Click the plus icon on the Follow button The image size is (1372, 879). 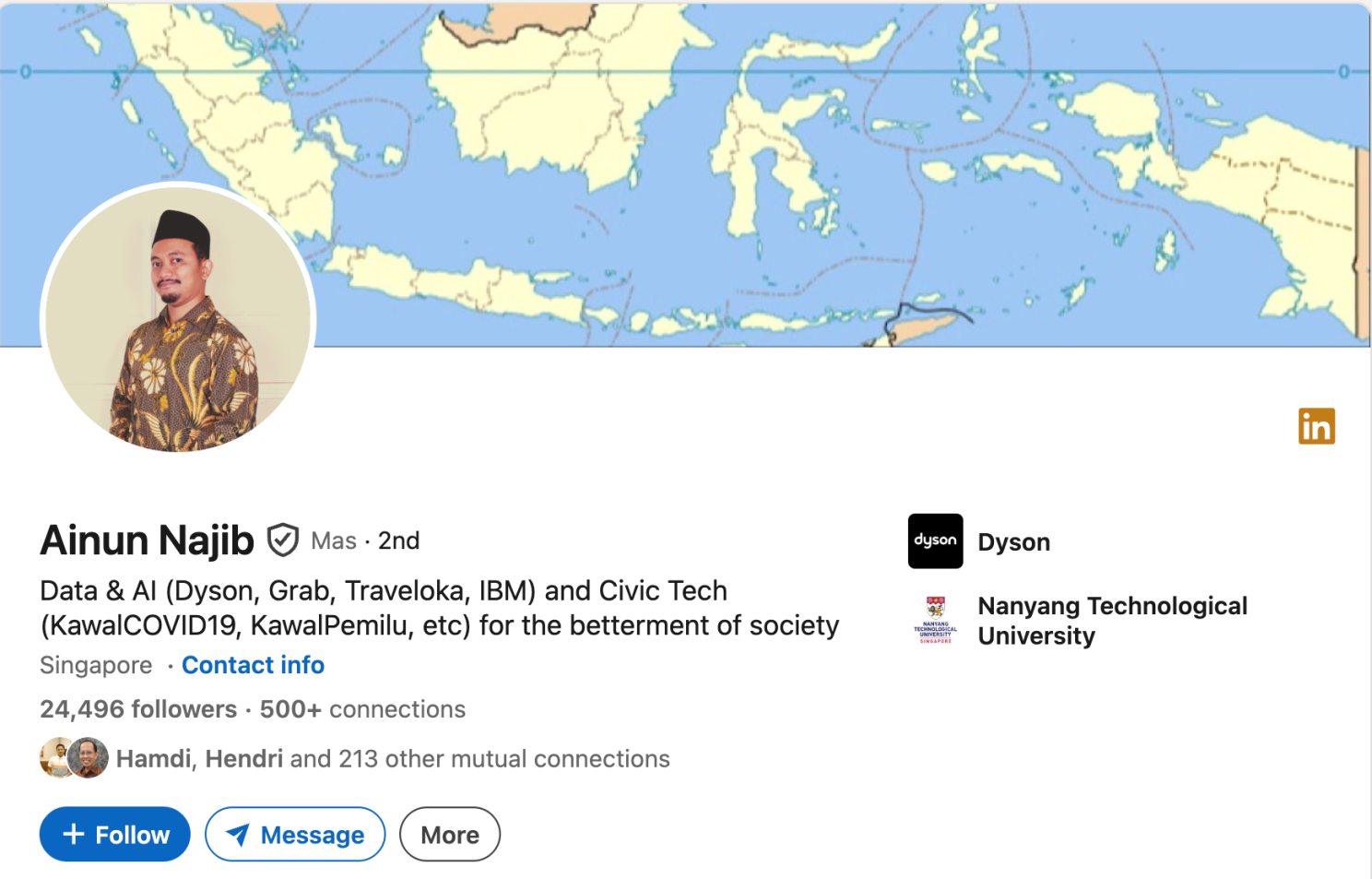click(x=74, y=834)
